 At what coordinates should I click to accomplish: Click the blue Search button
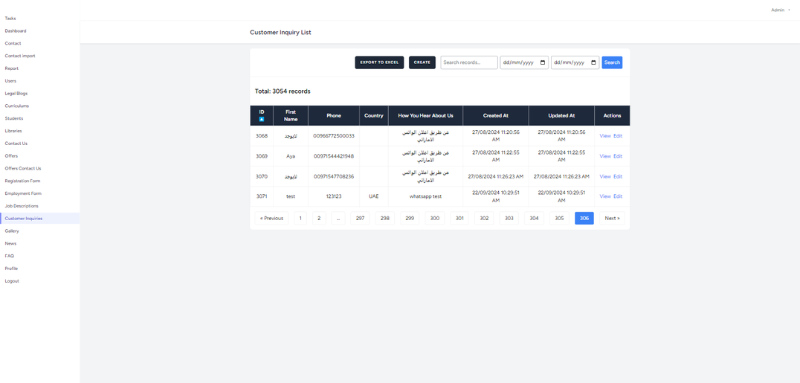point(612,62)
